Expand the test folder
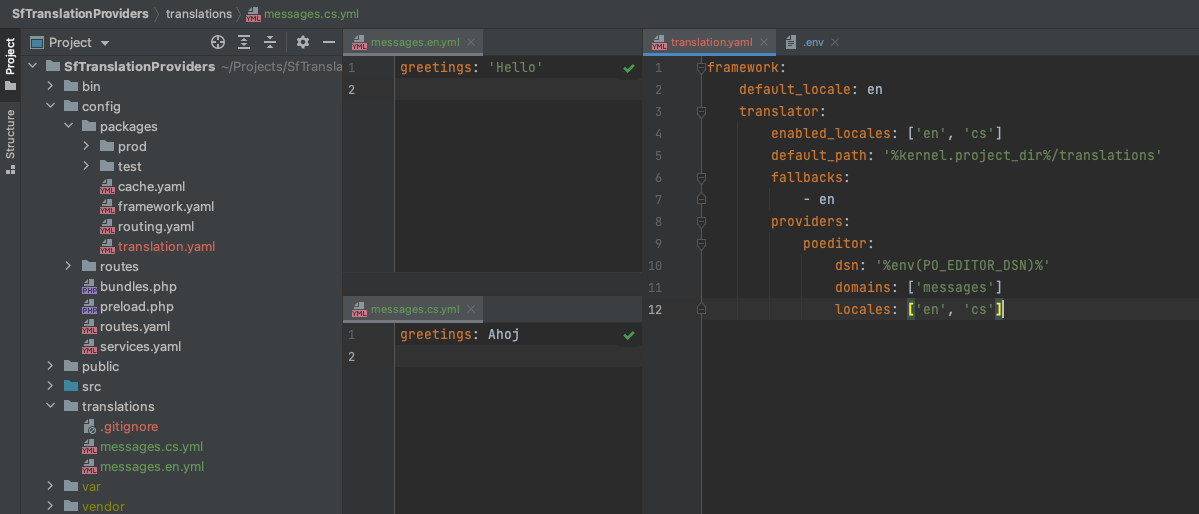 coord(86,166)
